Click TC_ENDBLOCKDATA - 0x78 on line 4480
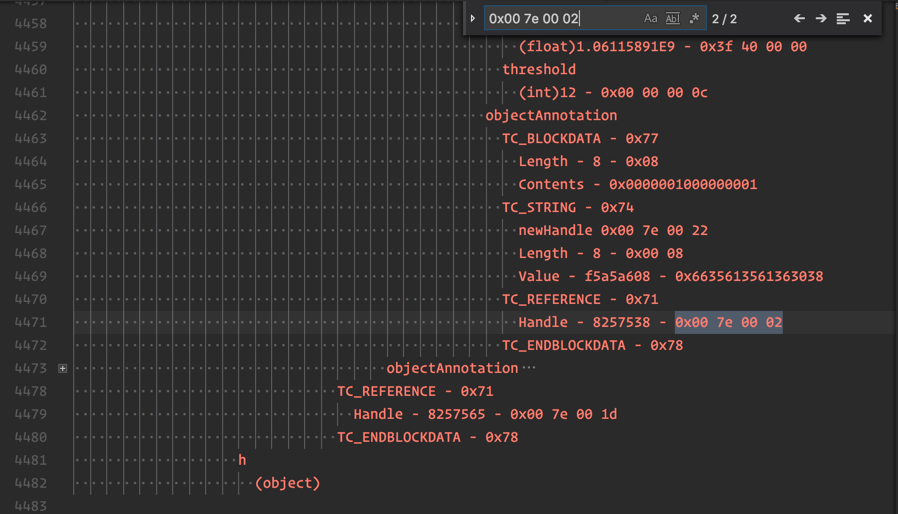 (x=427, y=437)
